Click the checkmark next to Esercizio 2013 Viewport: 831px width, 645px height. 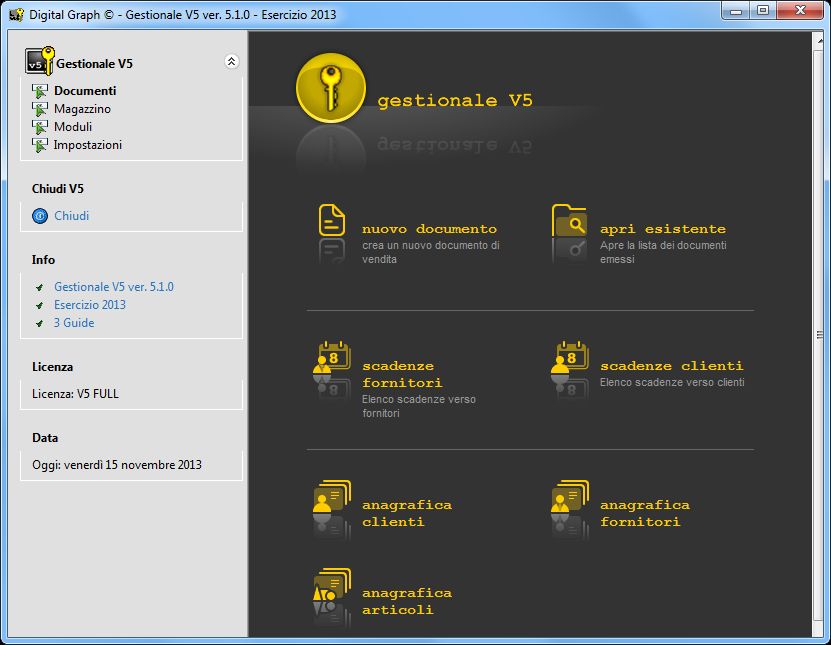pos(39,305)
